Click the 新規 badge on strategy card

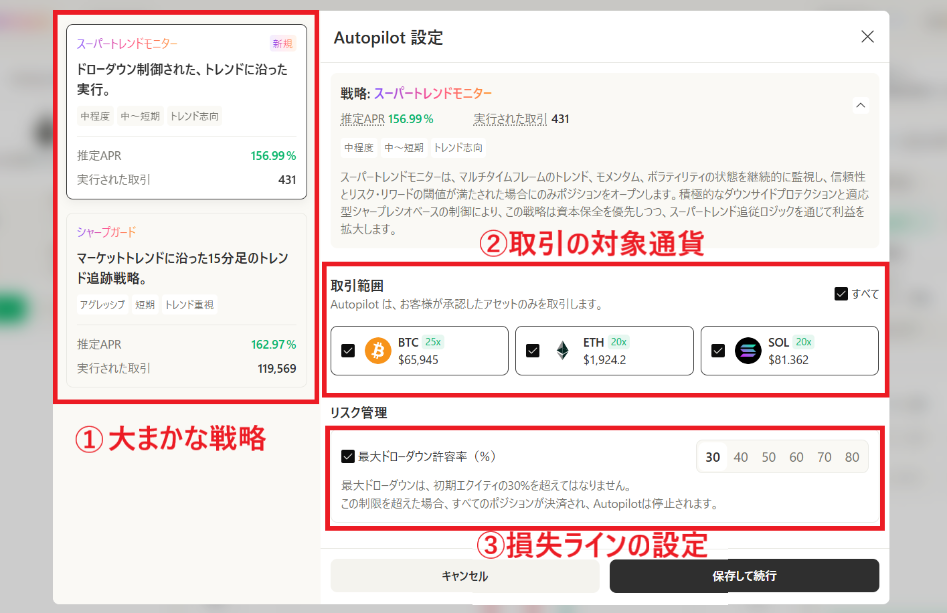[x=283, y=43]
